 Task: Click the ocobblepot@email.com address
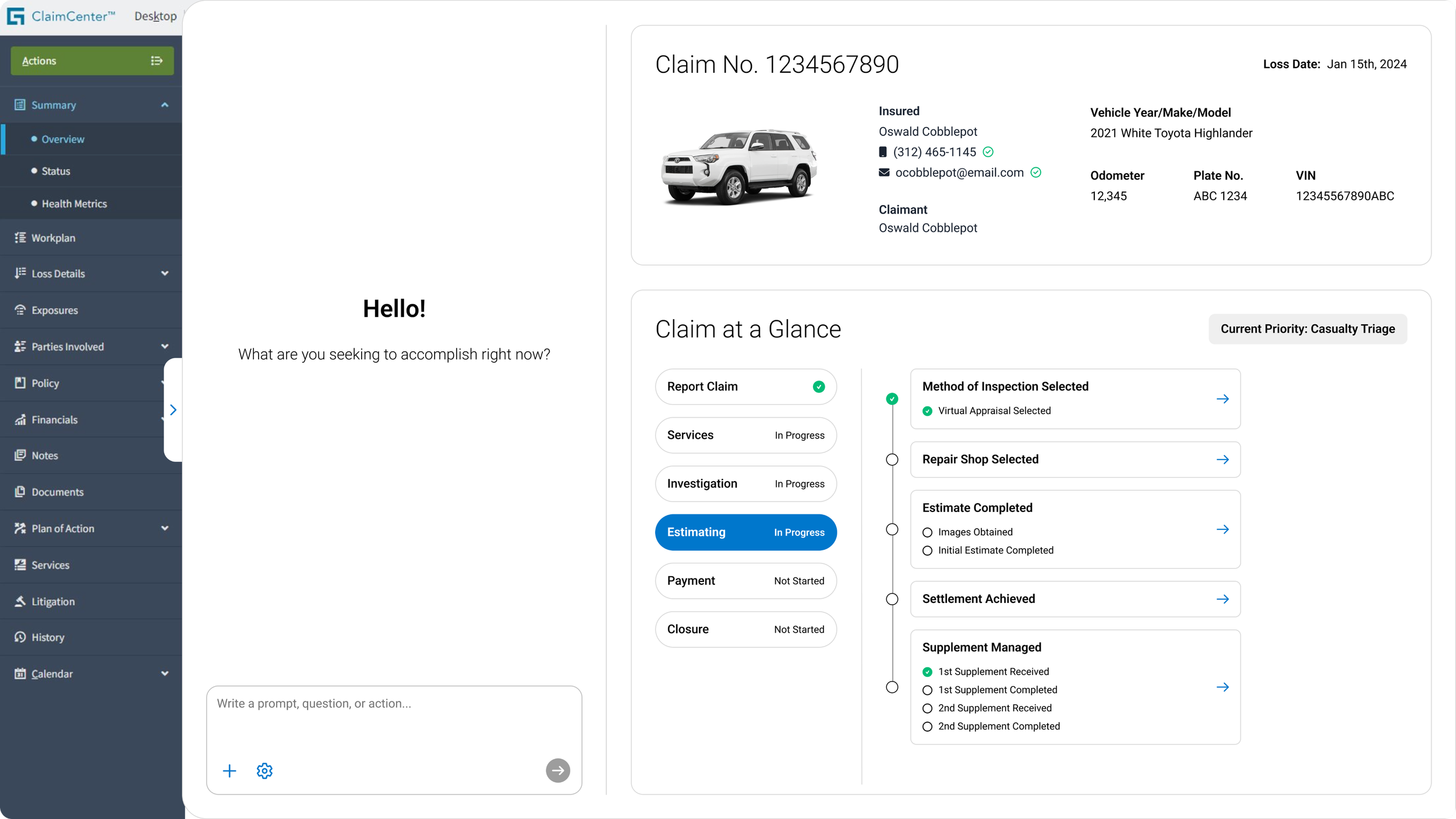[x=959, y=172]
